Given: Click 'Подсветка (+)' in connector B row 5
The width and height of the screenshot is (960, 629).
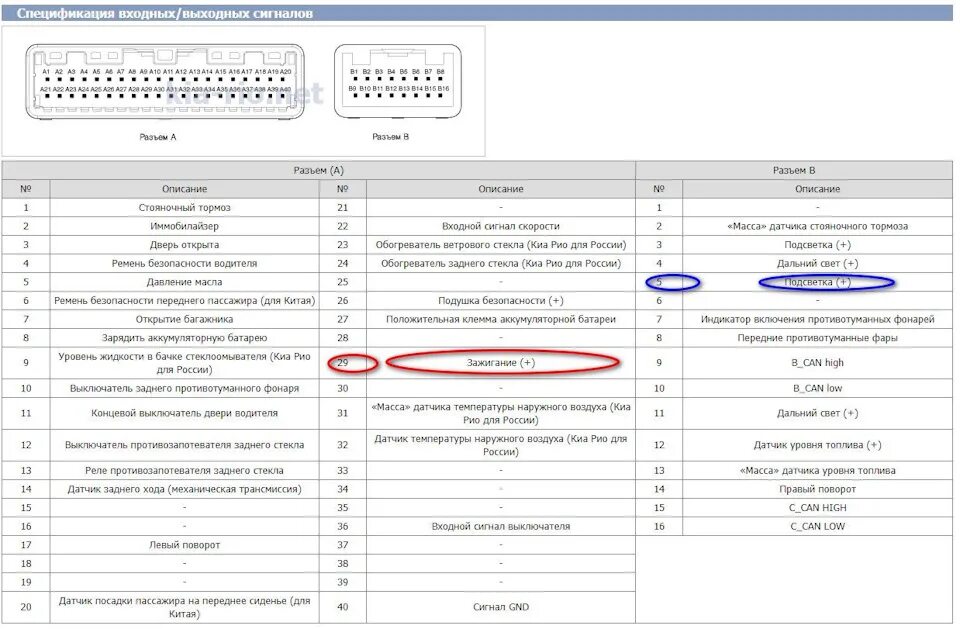Looking at the screenshot, I should (817, 282).
